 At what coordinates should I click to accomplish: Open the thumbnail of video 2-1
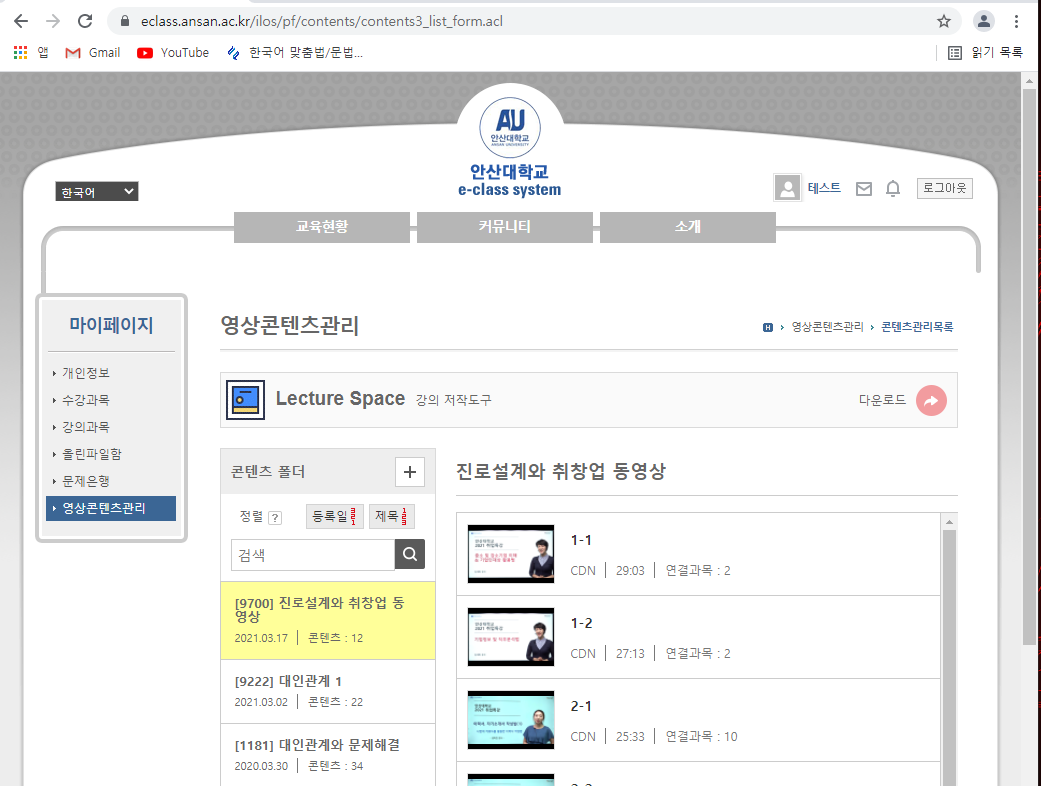[511, 720]
